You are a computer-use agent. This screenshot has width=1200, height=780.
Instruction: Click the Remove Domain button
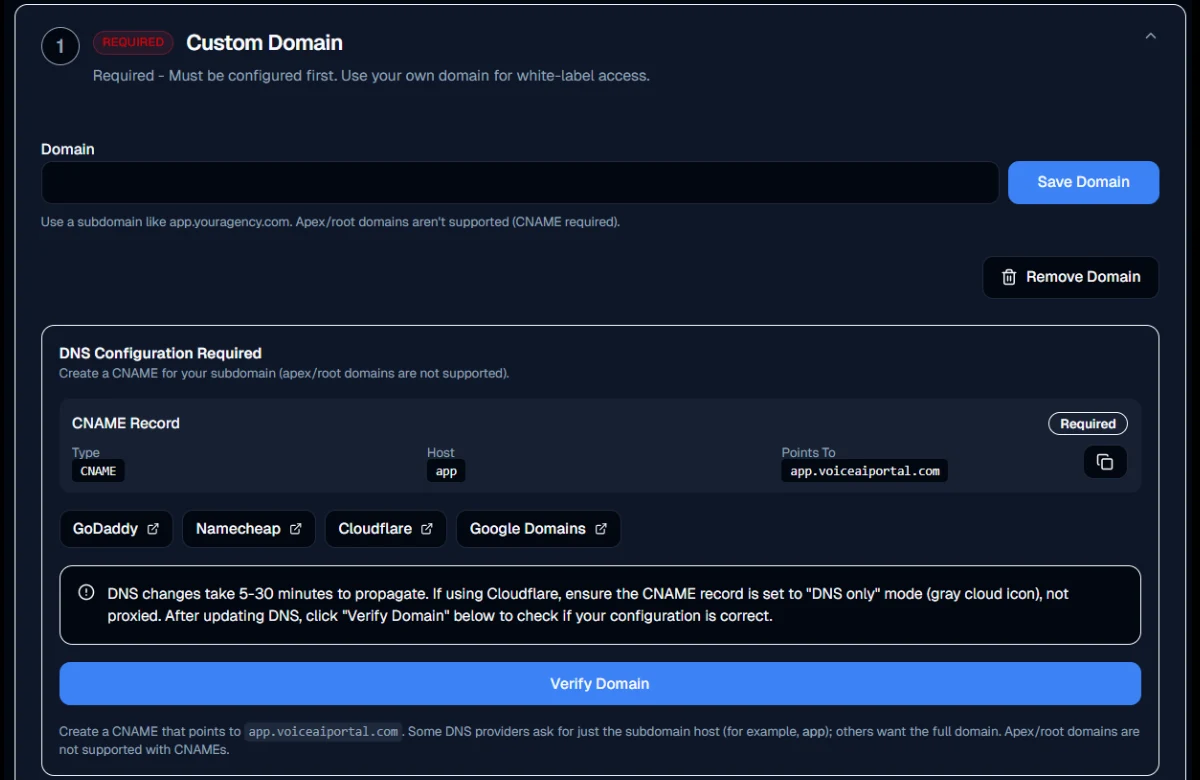pyautogui.click(x=1070, y=277)
